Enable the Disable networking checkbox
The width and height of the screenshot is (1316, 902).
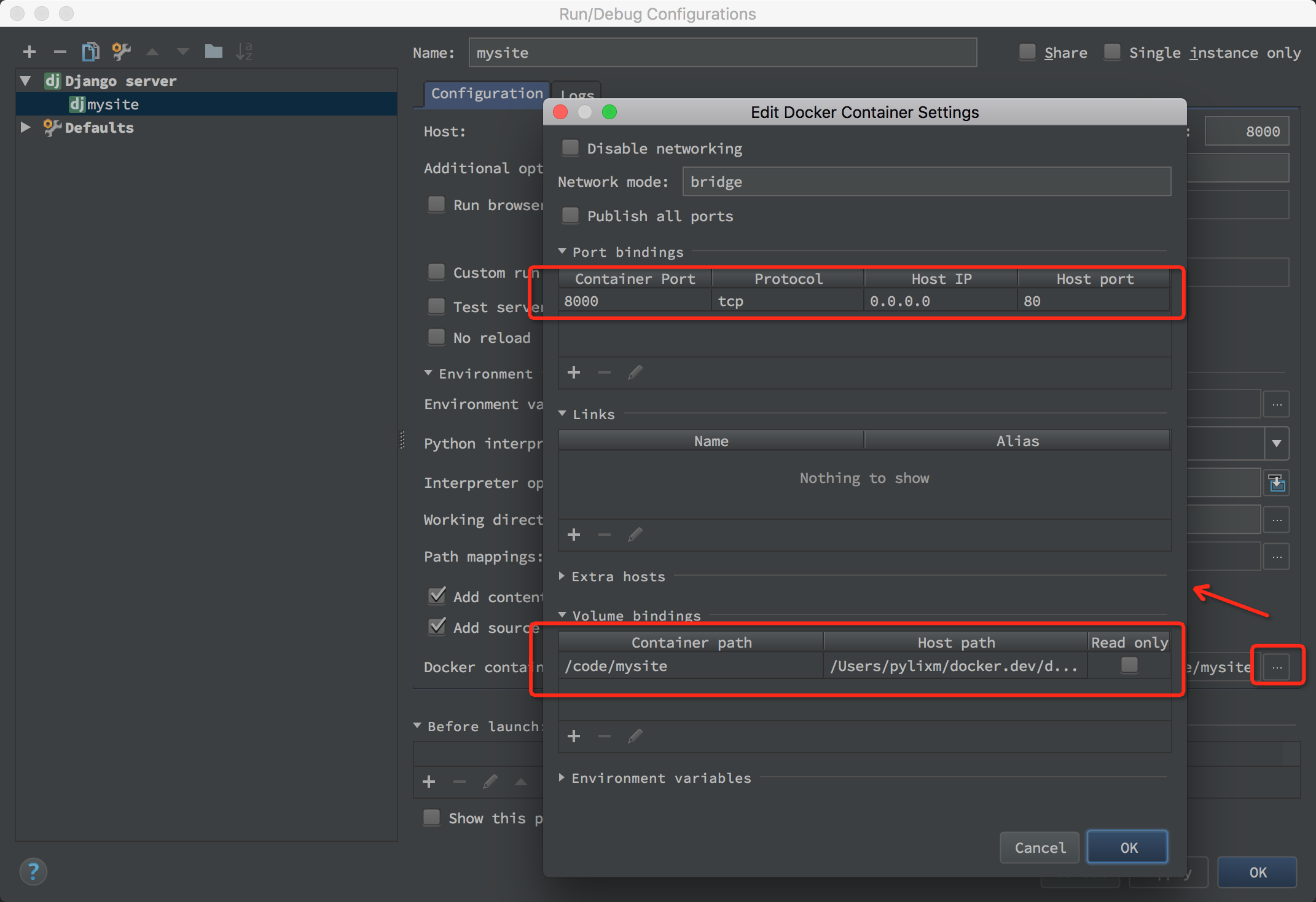[x=571, y=148]
